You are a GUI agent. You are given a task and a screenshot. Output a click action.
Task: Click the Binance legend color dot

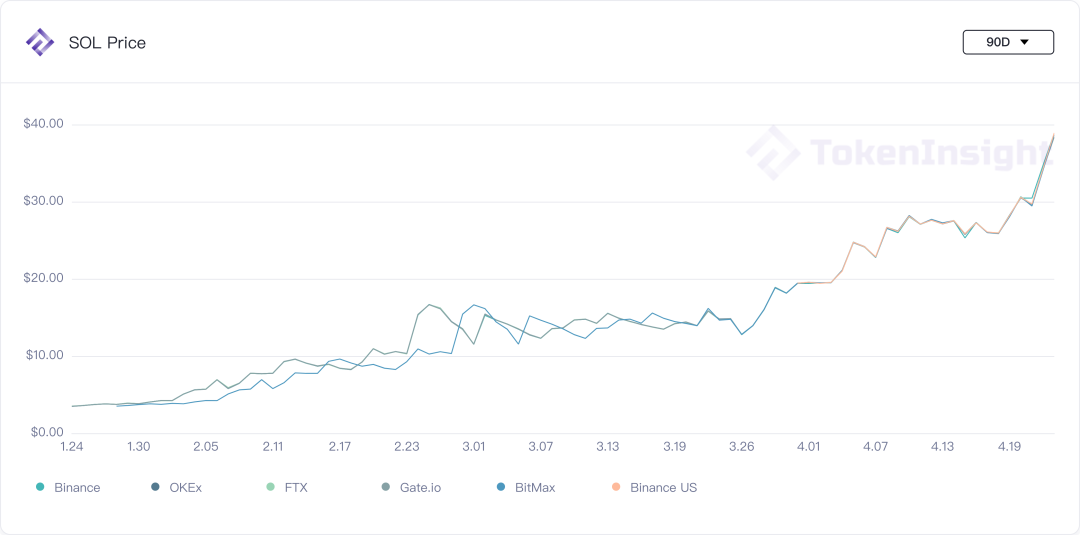[x=40, y=488]
